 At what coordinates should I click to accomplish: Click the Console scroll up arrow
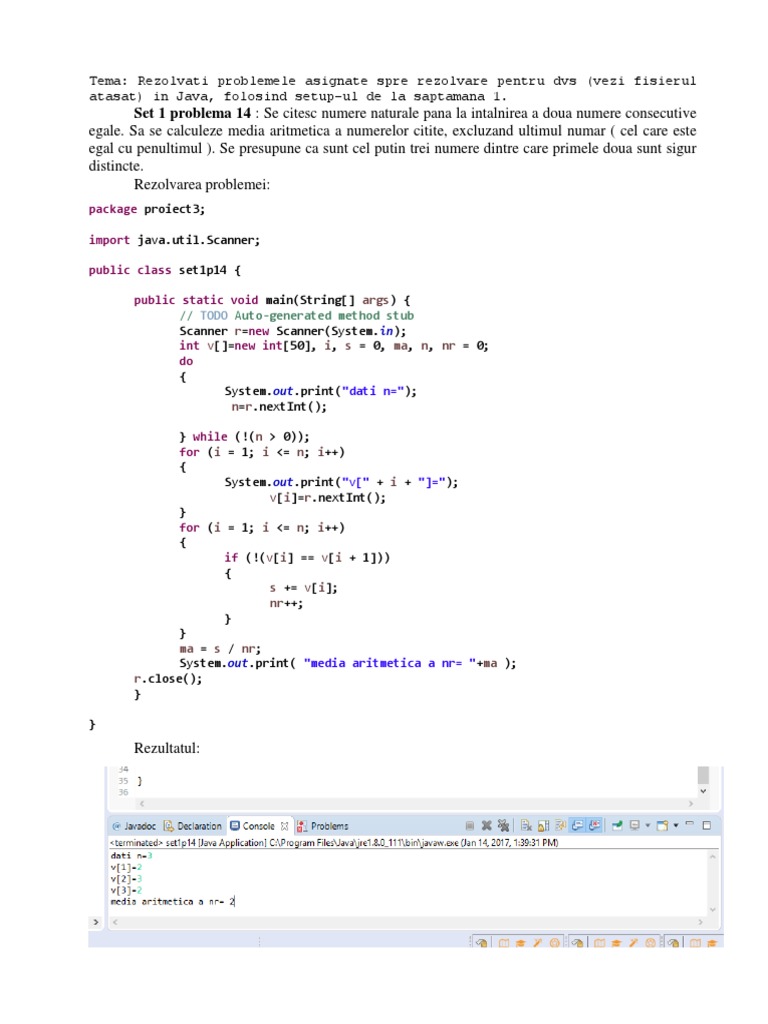[712, 856]
